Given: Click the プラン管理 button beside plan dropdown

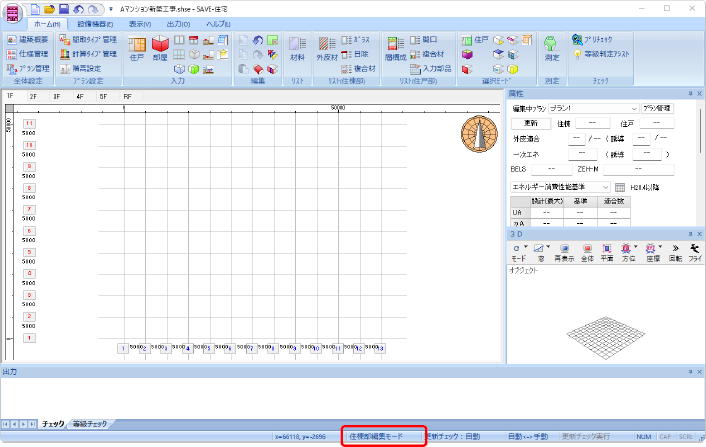Looking at the screenshot, I should tap(657, 108).
